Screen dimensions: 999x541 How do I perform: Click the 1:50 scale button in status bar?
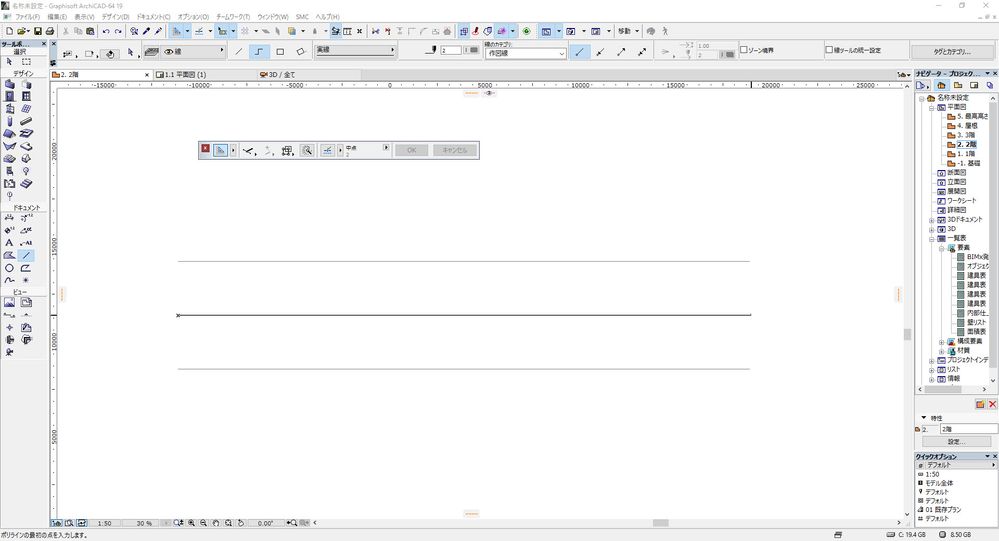click(104, 523)
